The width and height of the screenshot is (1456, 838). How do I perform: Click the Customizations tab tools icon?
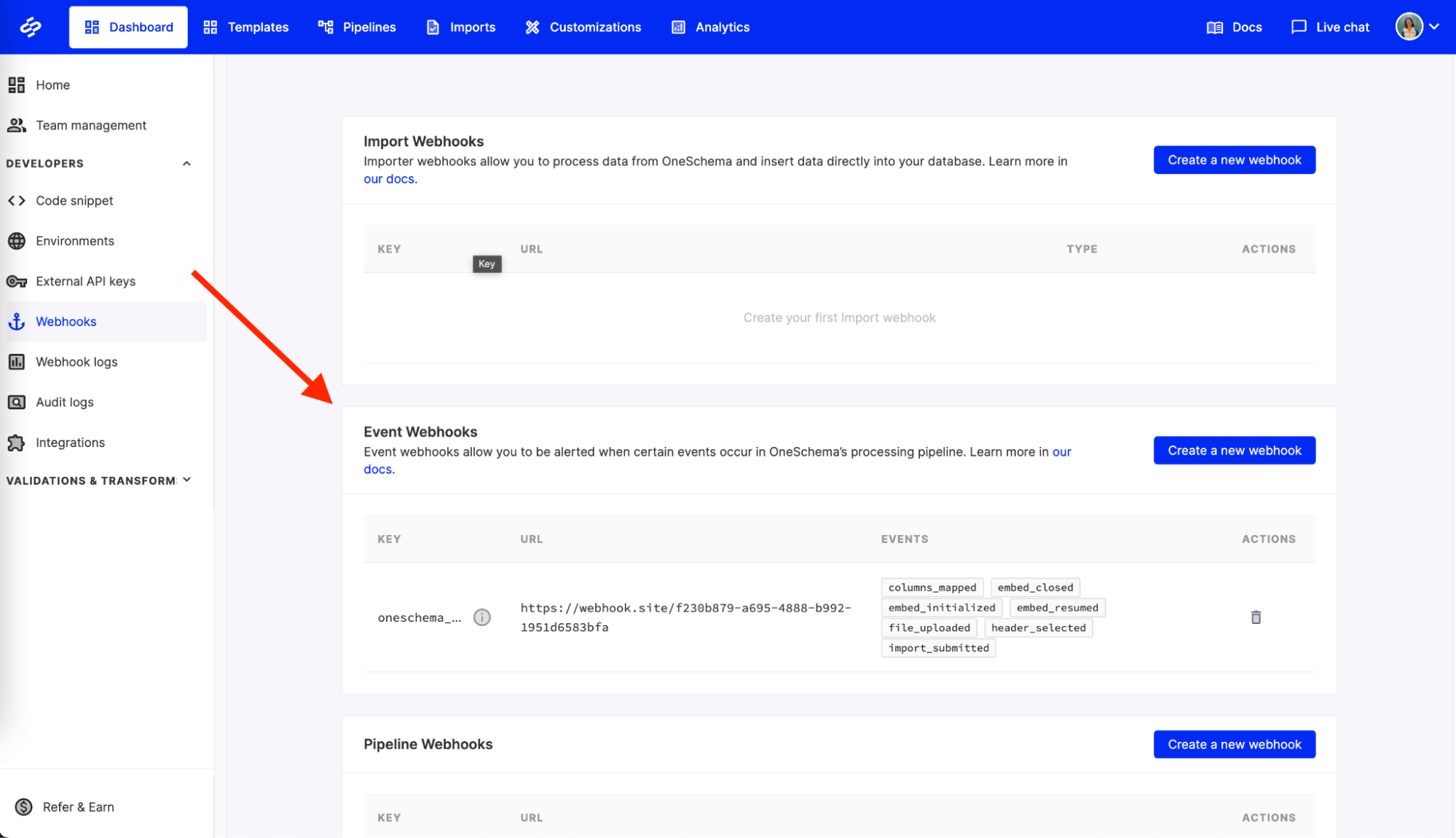point(532,27)
